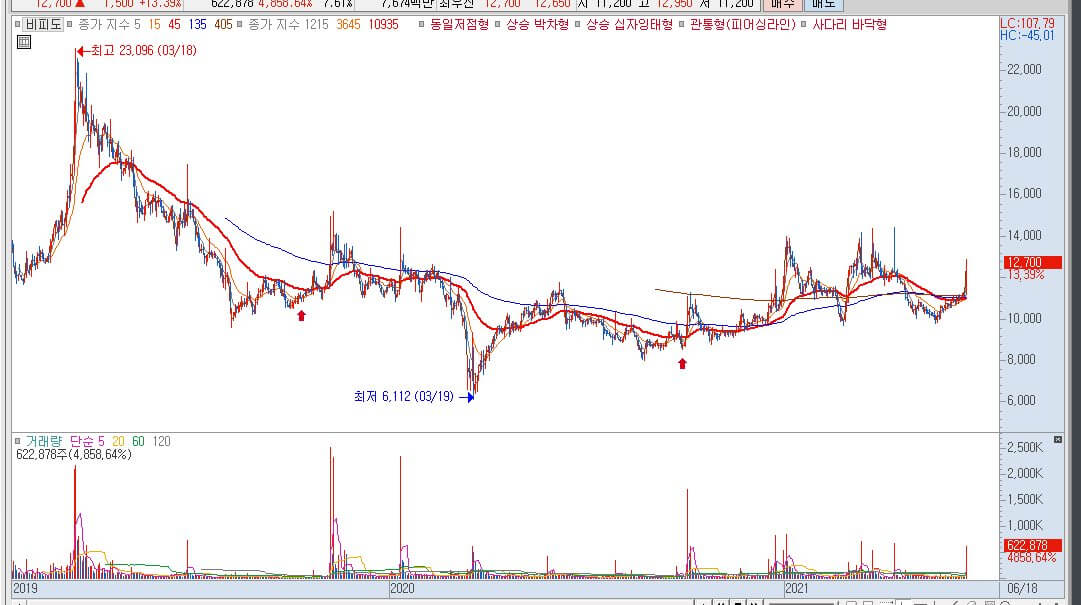Screen dimensions: 1081x605
Task: Click the 16,000 price axis value
Action: (x=1024, y=194)
